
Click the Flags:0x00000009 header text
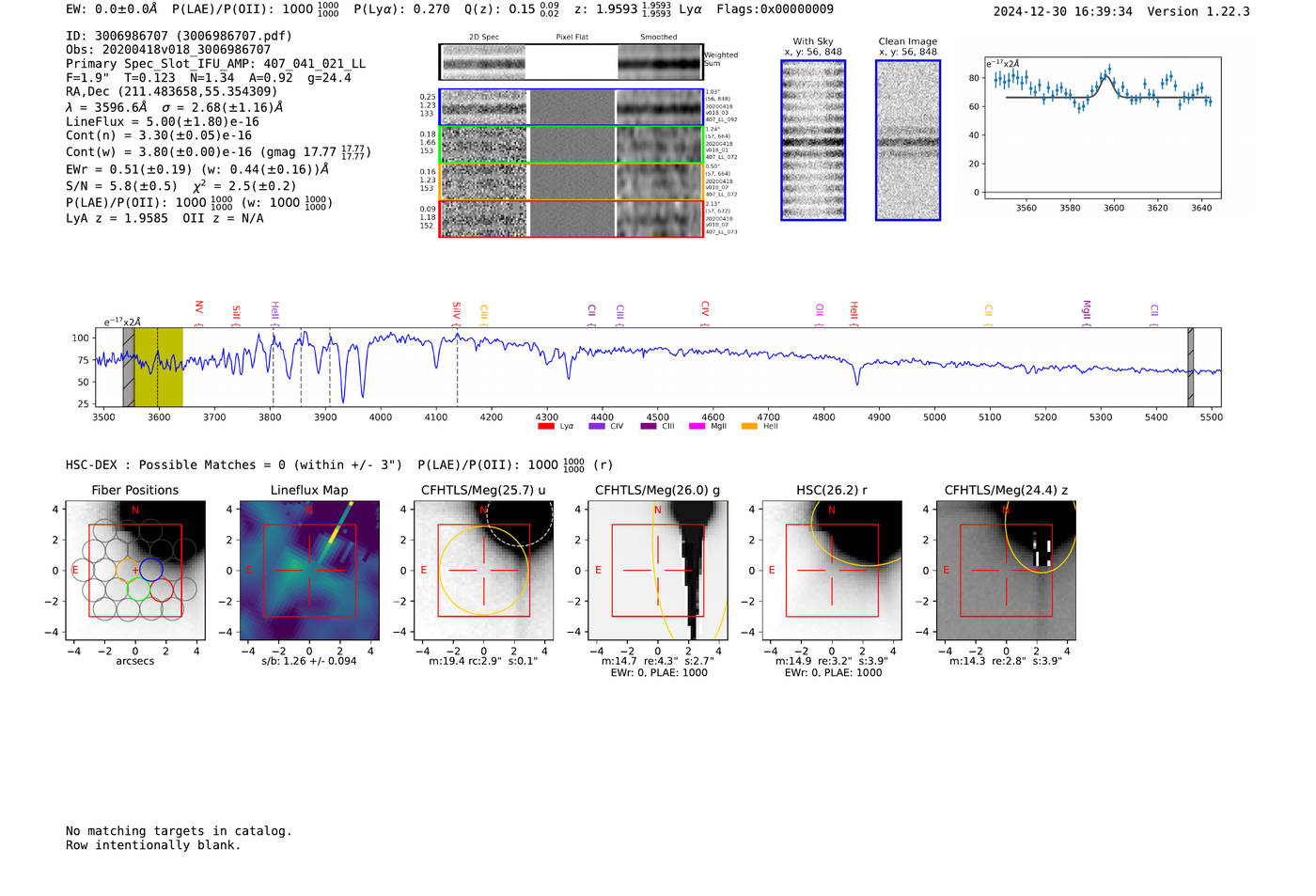tap(775, 9)
